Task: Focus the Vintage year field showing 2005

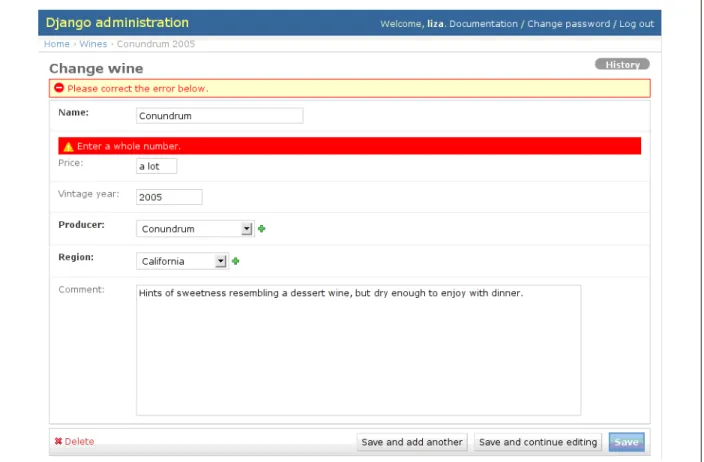Action: (169, 197)
